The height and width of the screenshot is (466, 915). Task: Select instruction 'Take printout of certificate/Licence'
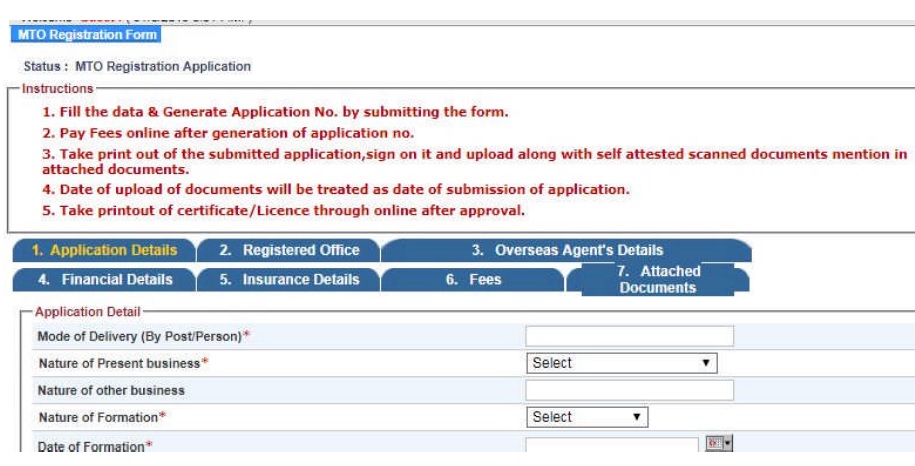[x=283, y=211]
